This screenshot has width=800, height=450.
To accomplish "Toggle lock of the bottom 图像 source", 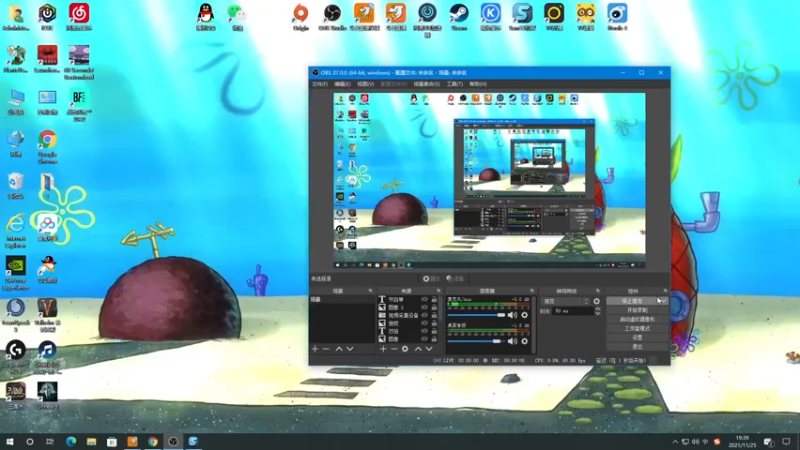I will [x=434, y=339].
